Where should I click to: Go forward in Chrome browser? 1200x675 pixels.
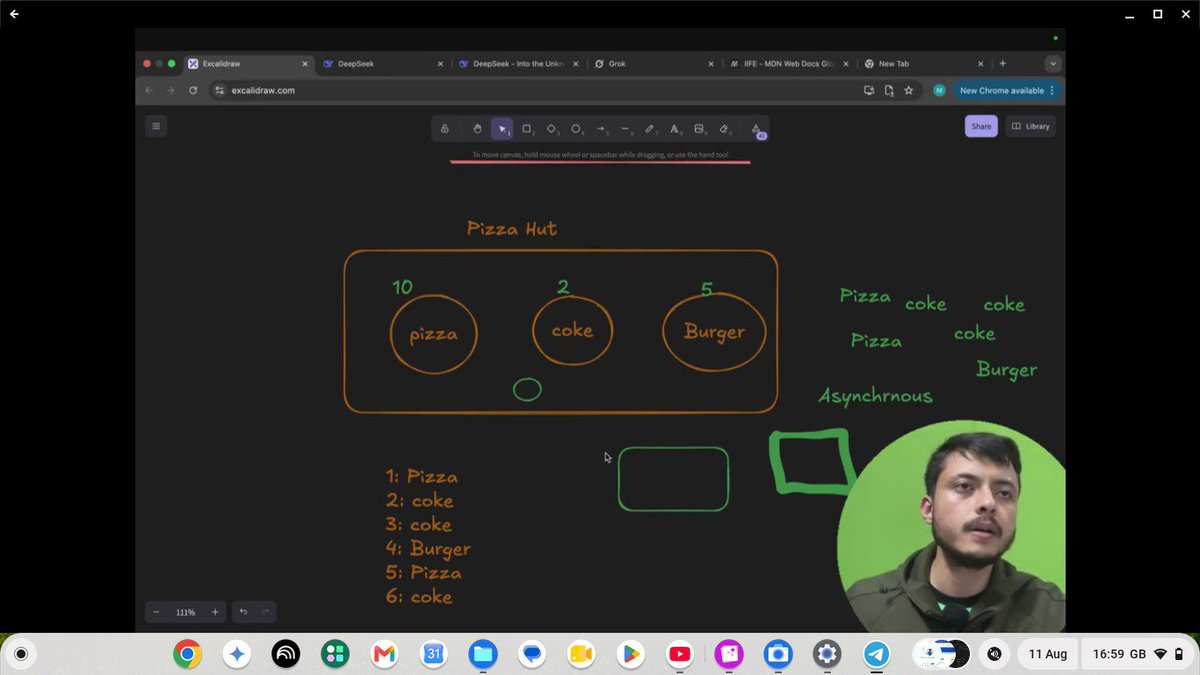point(171,90)
